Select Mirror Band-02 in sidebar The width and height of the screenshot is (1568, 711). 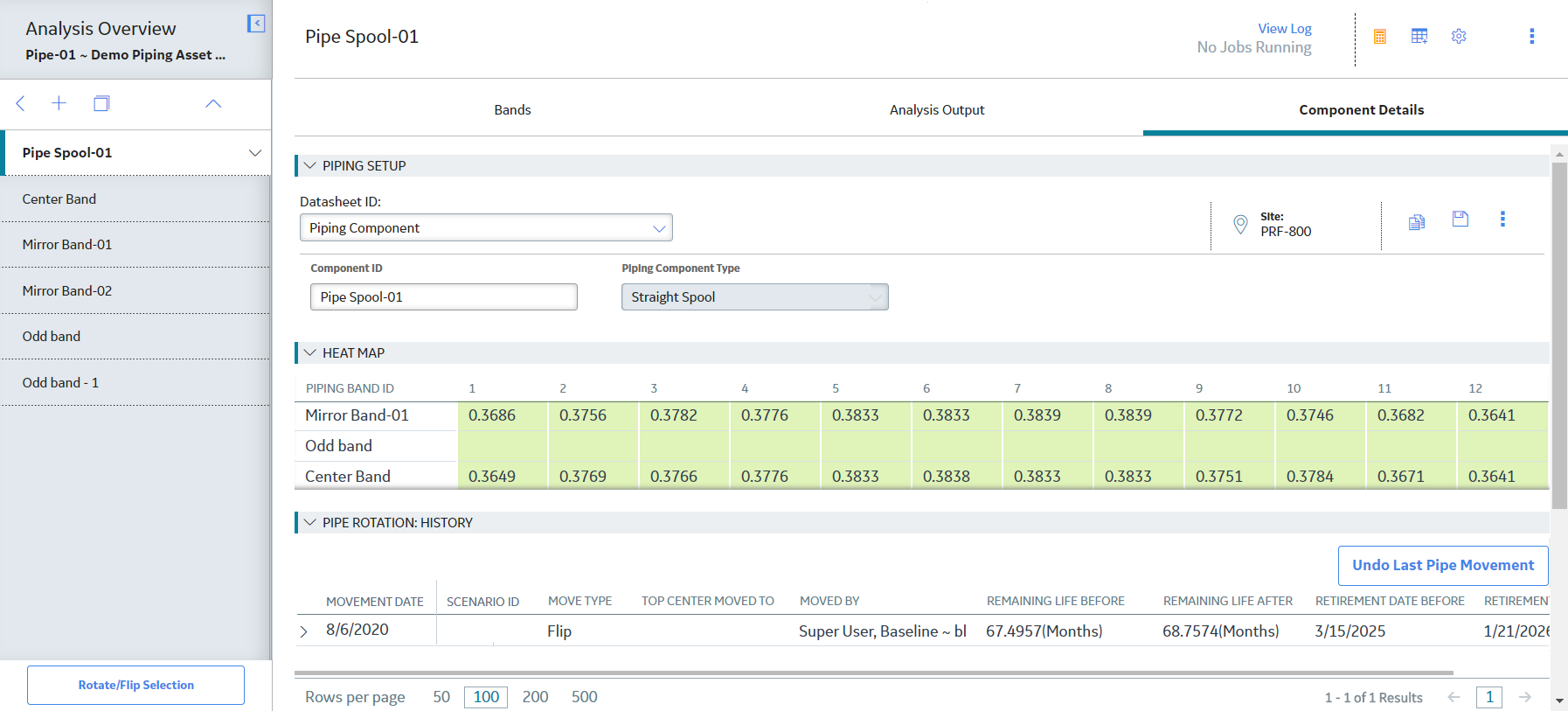[135, 290]
